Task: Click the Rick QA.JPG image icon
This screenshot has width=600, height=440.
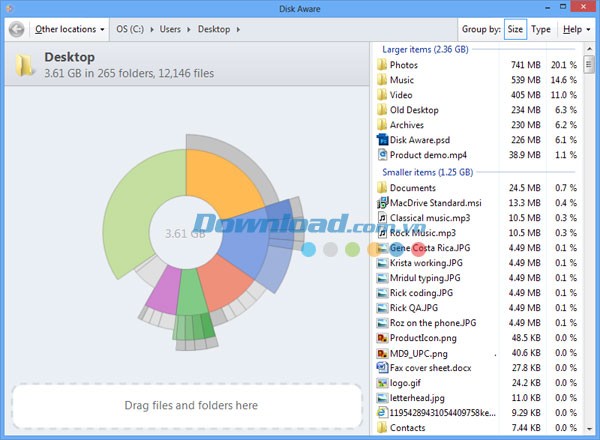Action: tap(382, 308)
